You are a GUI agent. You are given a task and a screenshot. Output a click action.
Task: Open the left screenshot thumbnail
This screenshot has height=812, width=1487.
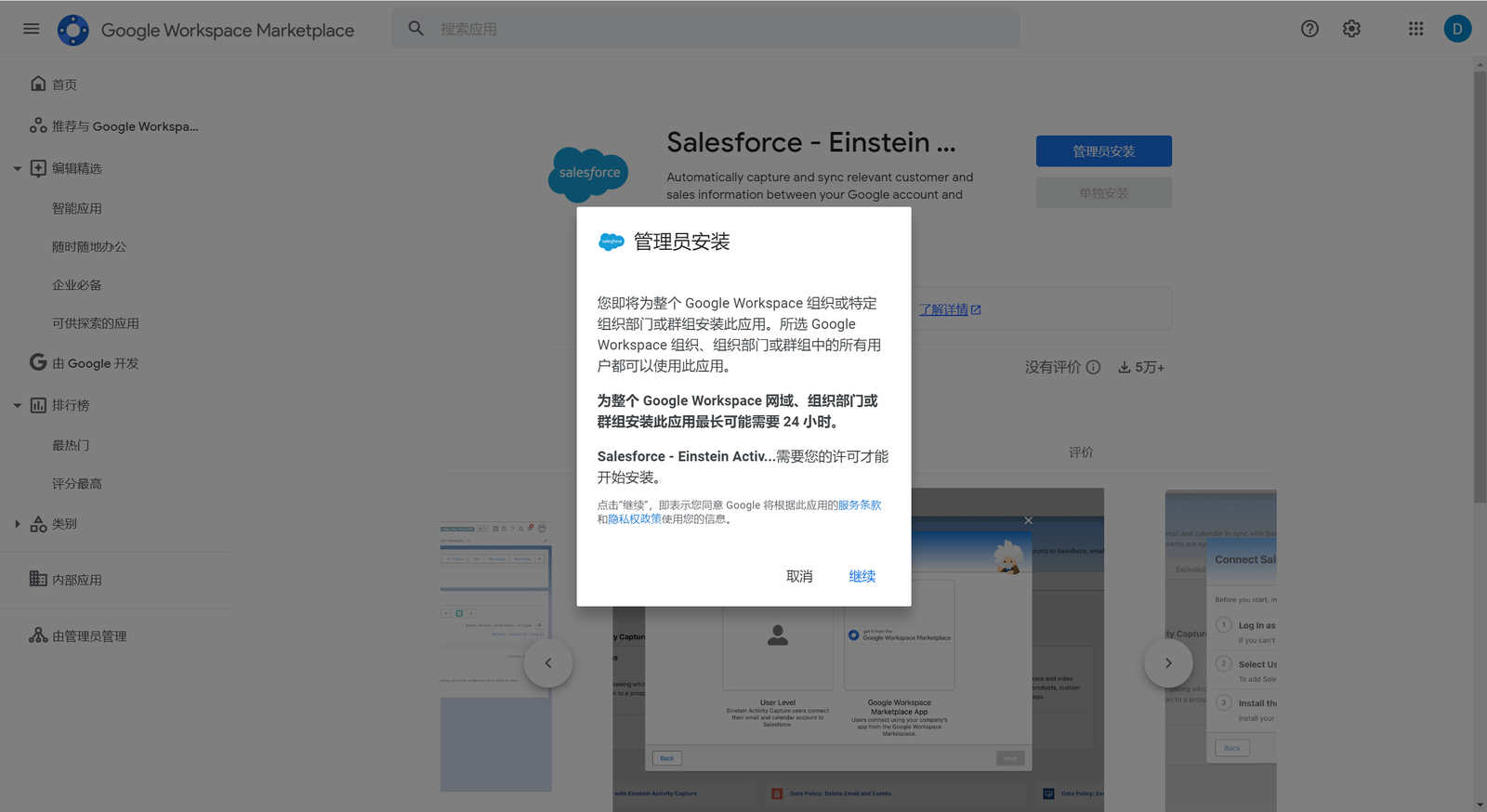coord(495,655)
